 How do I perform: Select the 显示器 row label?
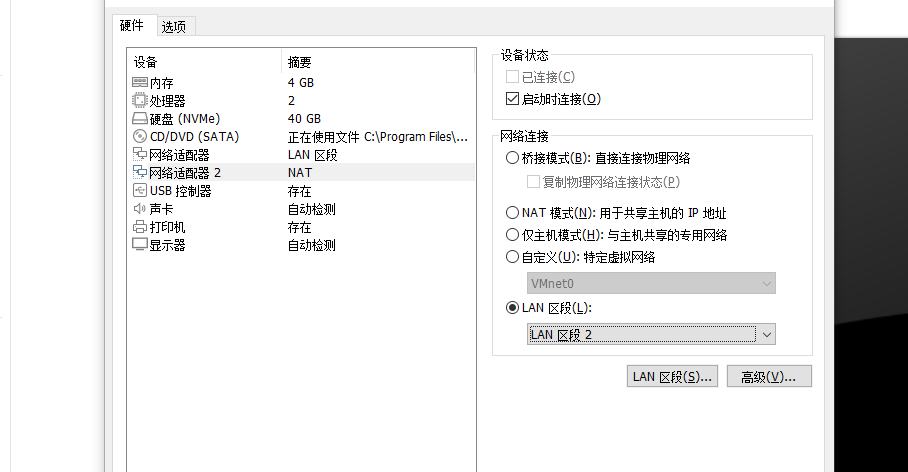coord(167,245)
